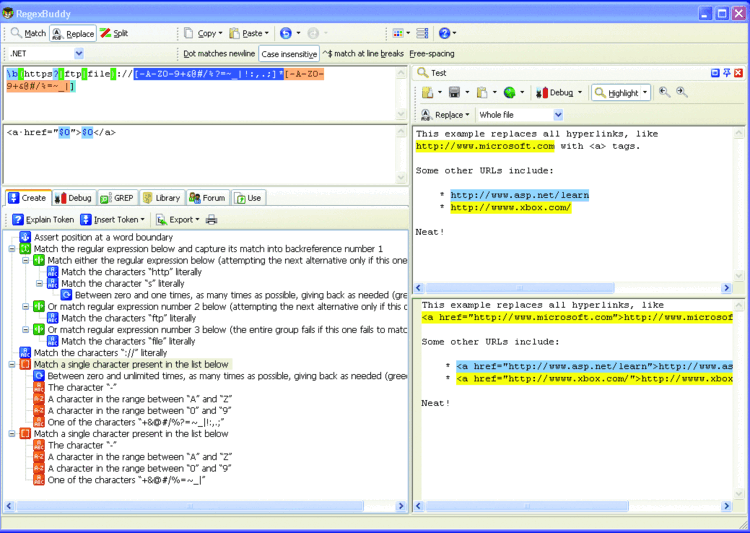
Task: Open the Whole file scope dropdown
Action: [x=558, y=115]
